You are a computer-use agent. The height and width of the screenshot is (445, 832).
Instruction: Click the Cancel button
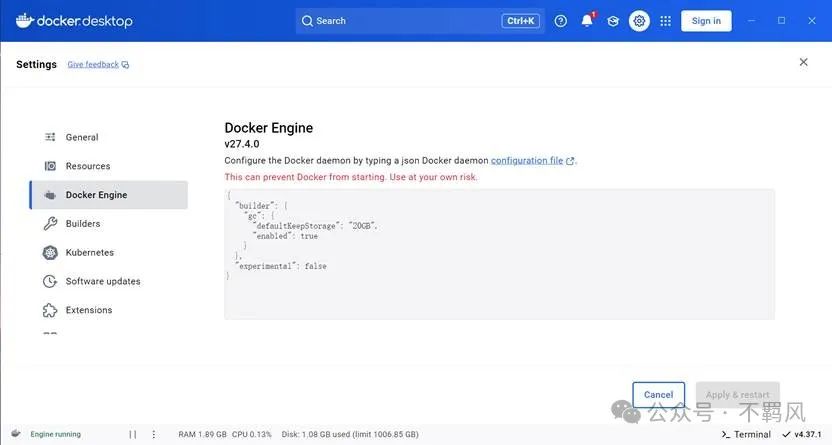pos(658,395)
